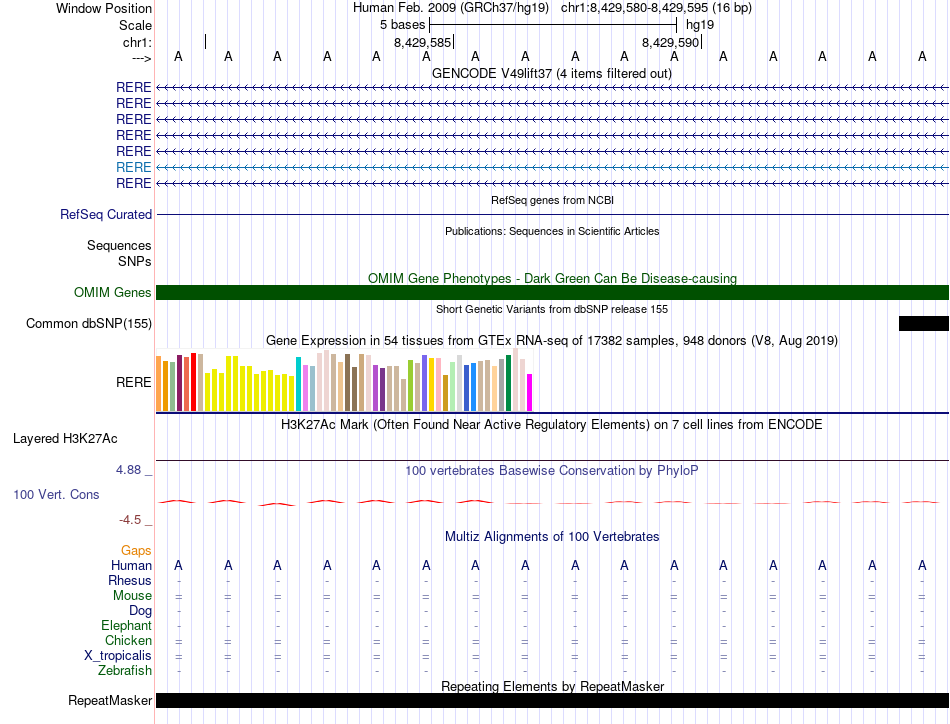This screenshot has width=950, height=724.
Task: Open the Common dbSNP(155) track label
Action: (x=89, y=323)
